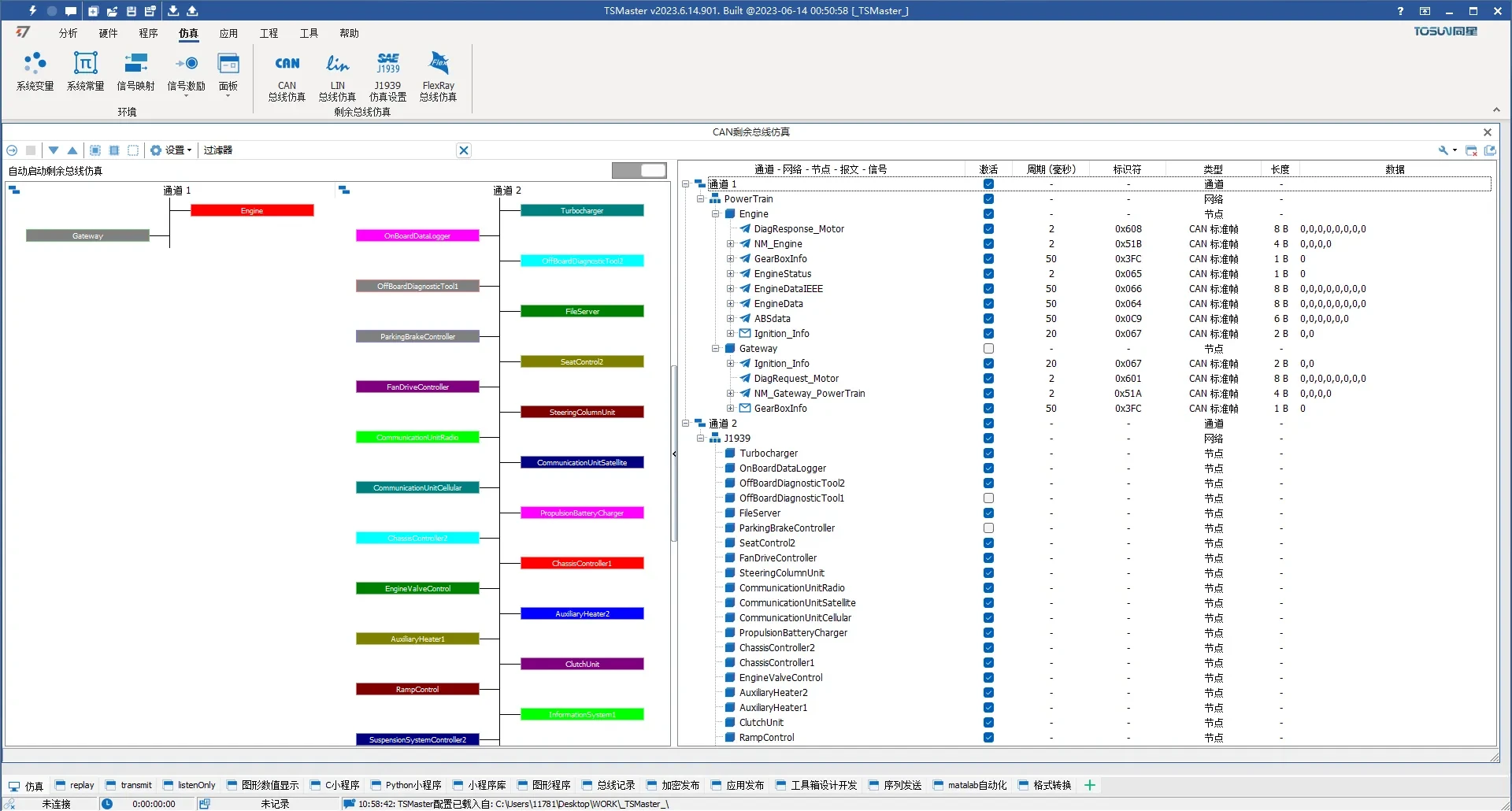Open the 信号映射 signal mapping tool

pos(135,72)
